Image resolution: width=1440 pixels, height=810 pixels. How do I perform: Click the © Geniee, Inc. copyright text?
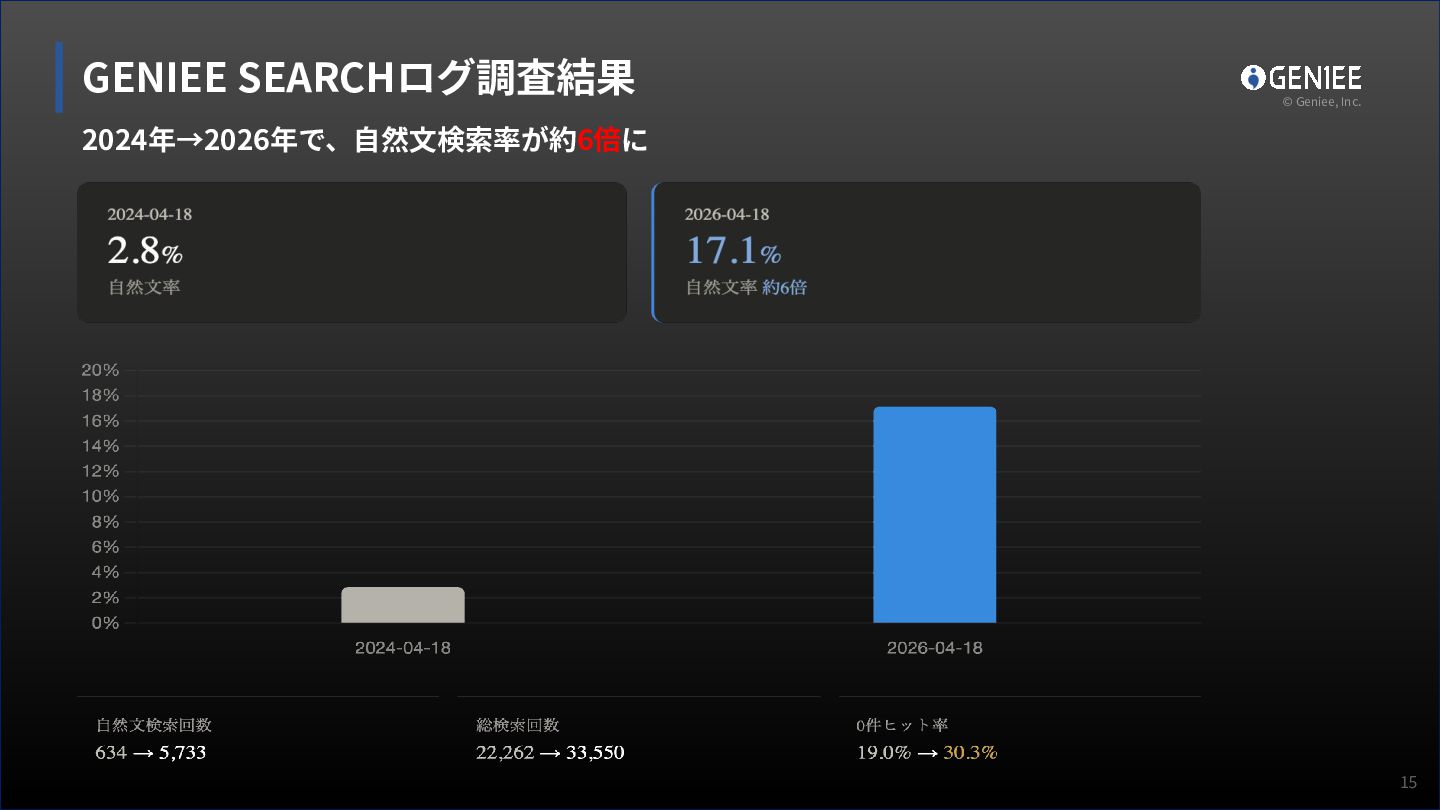(x=1322, y=102)
